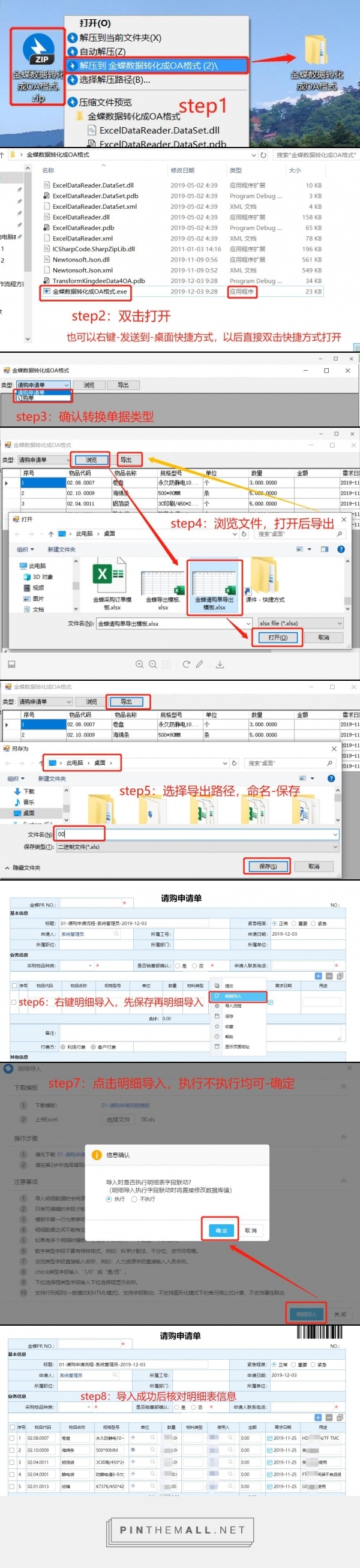The width and height of the screenshot is (360, 1568).
Task: Choose 明细导入 in right-click menu
Action: [x=238, y=996]
